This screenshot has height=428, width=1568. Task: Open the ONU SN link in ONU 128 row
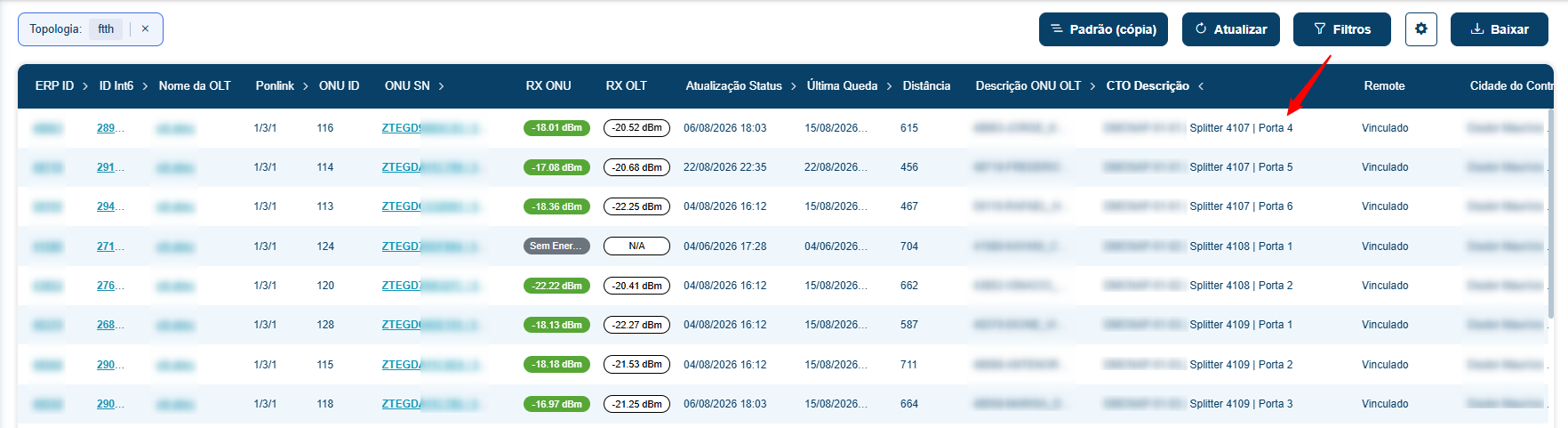click(x=431, y=325)
